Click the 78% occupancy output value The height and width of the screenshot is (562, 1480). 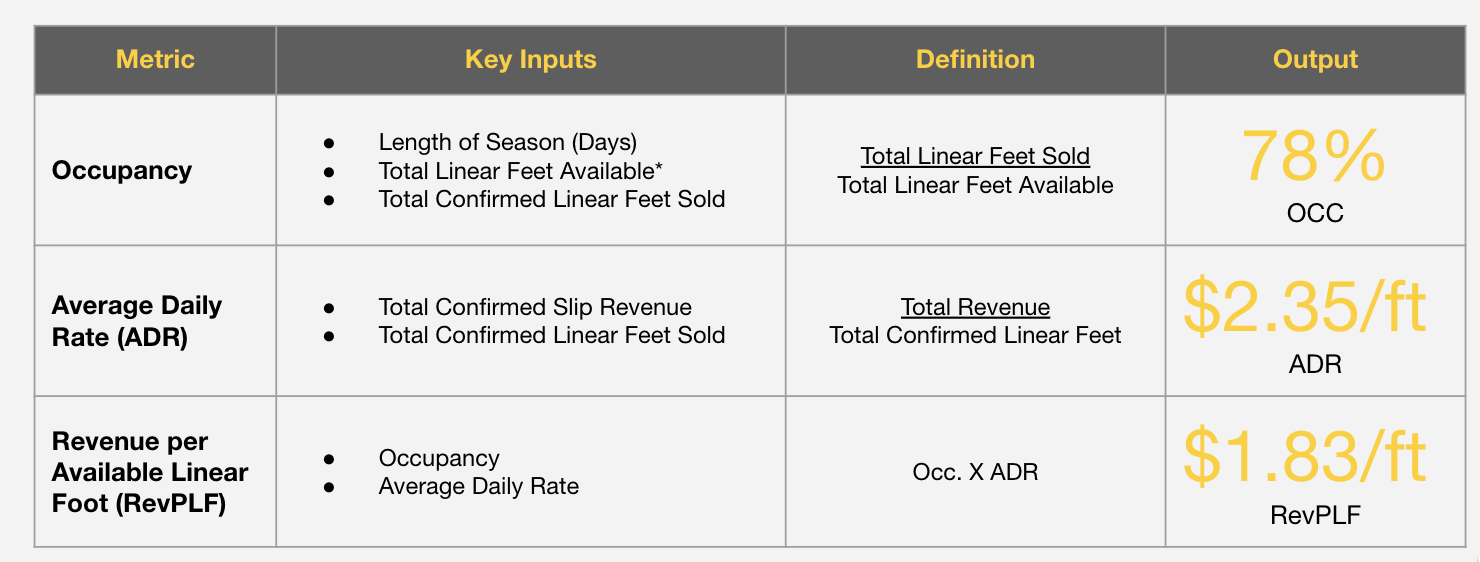pos(1315,156)
